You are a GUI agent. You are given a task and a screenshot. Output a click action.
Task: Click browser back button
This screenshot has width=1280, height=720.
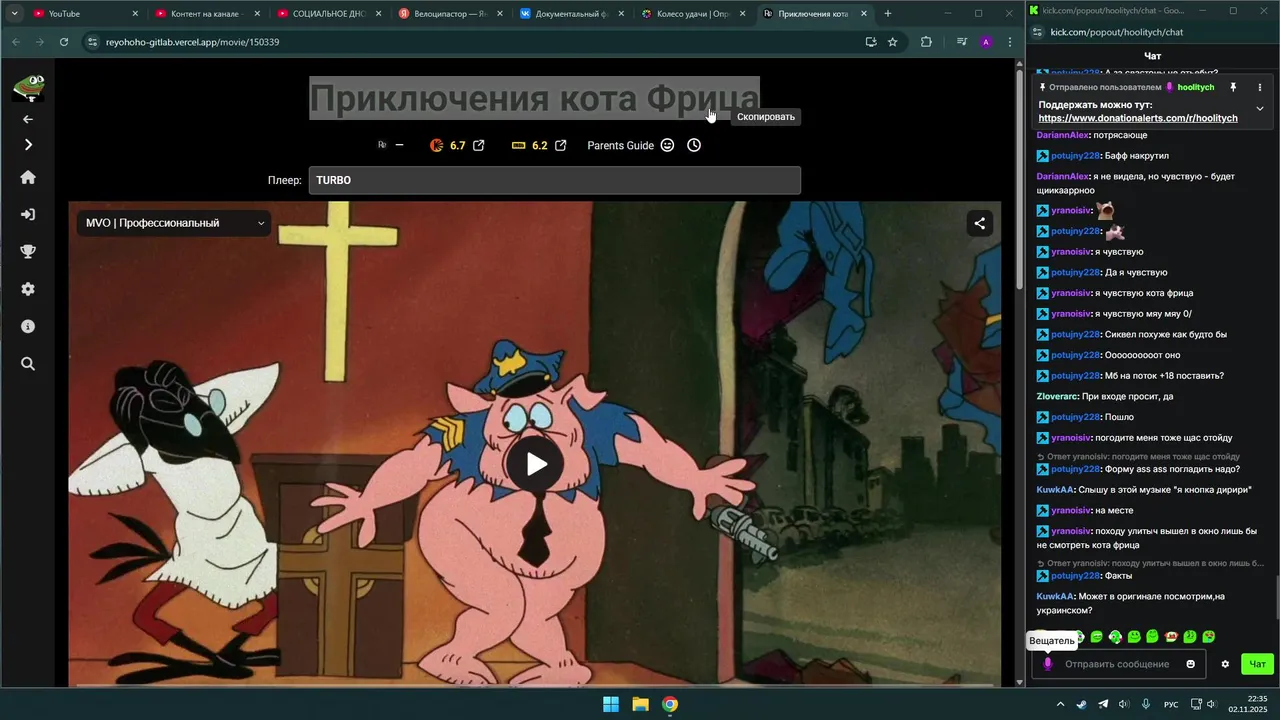(15, 42)
